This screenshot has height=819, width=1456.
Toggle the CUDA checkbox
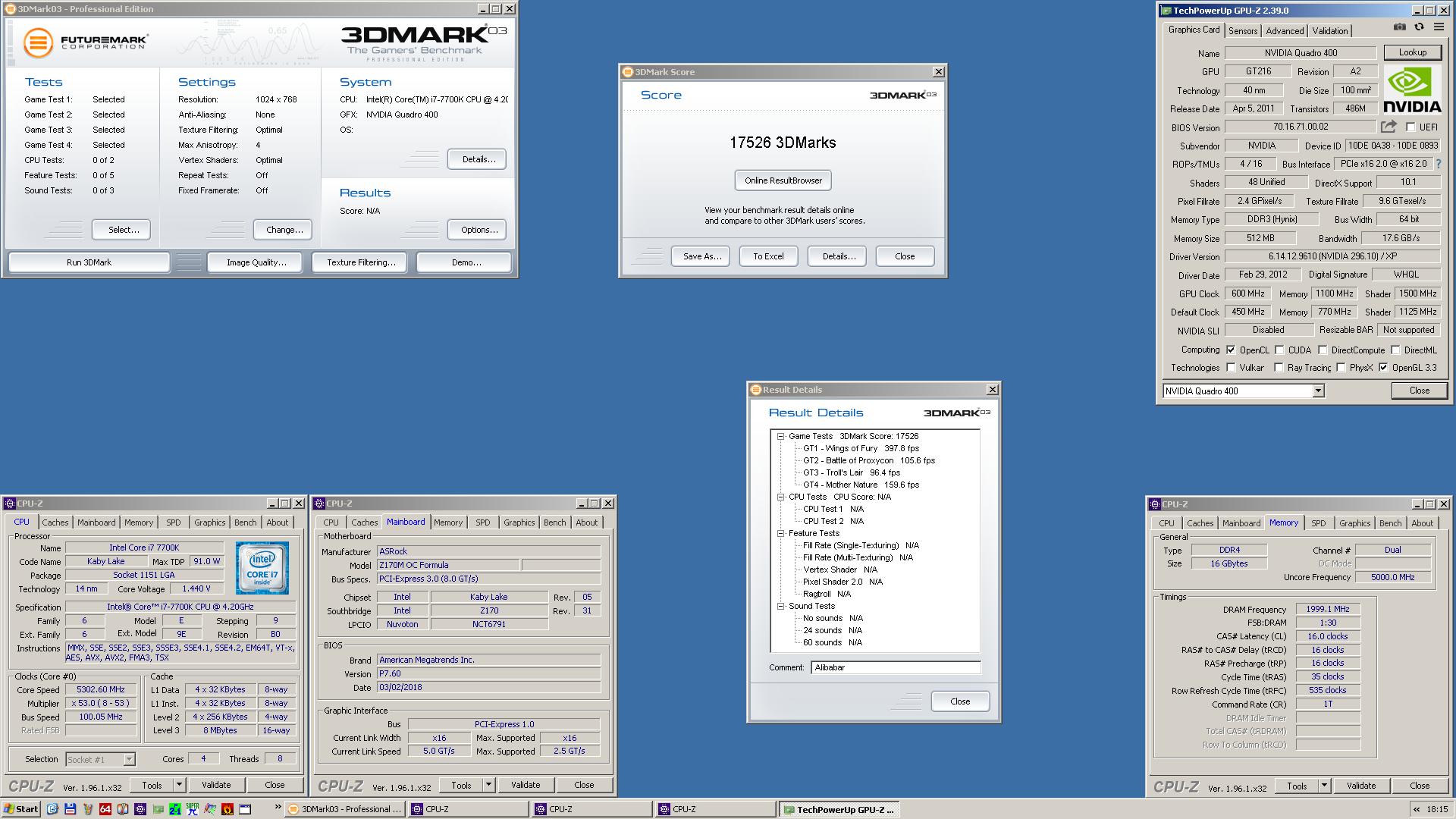(1279, 350)
